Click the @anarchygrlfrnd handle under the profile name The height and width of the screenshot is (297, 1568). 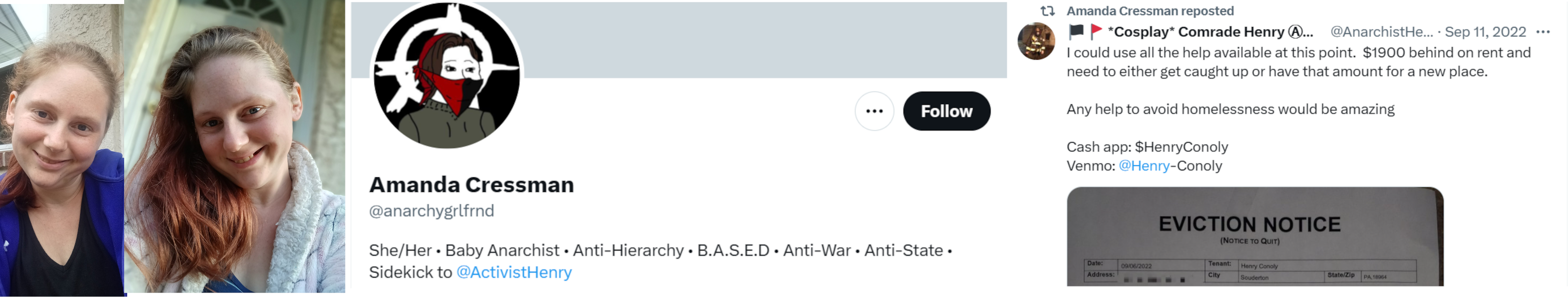click(x=431, y=210)
